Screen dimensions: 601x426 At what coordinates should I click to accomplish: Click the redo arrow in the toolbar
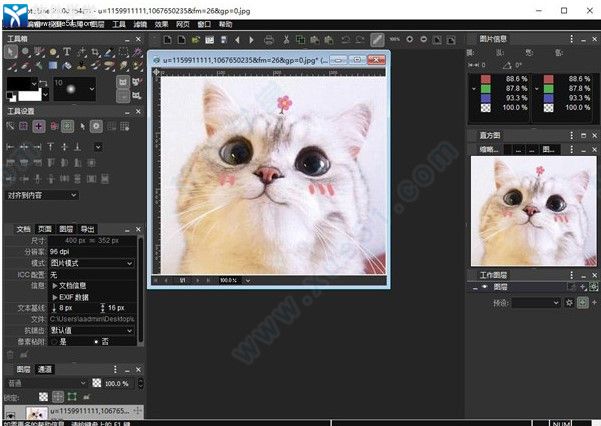pyautogui.click(x=360, y=39)
